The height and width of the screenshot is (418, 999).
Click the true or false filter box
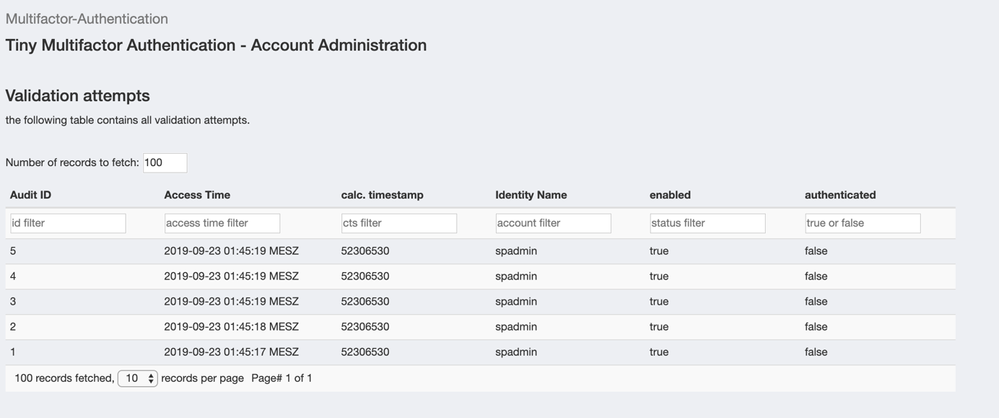coord(862,223)
